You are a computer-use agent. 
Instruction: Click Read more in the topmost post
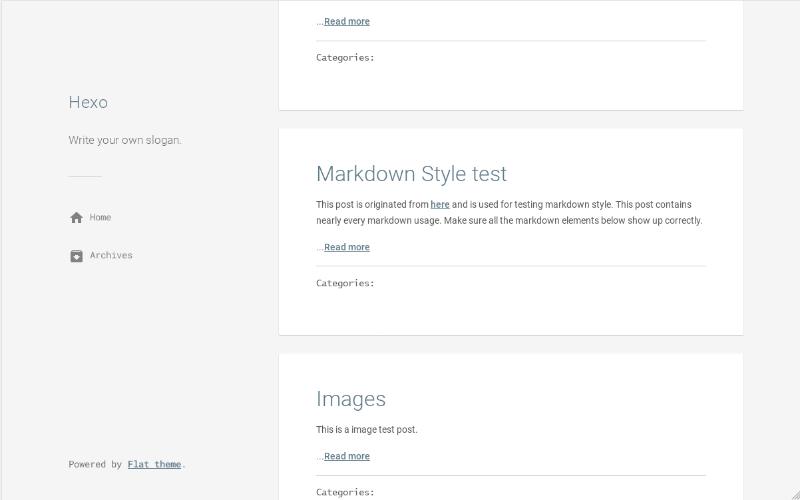pyautogui.click(x=346, y=21)
